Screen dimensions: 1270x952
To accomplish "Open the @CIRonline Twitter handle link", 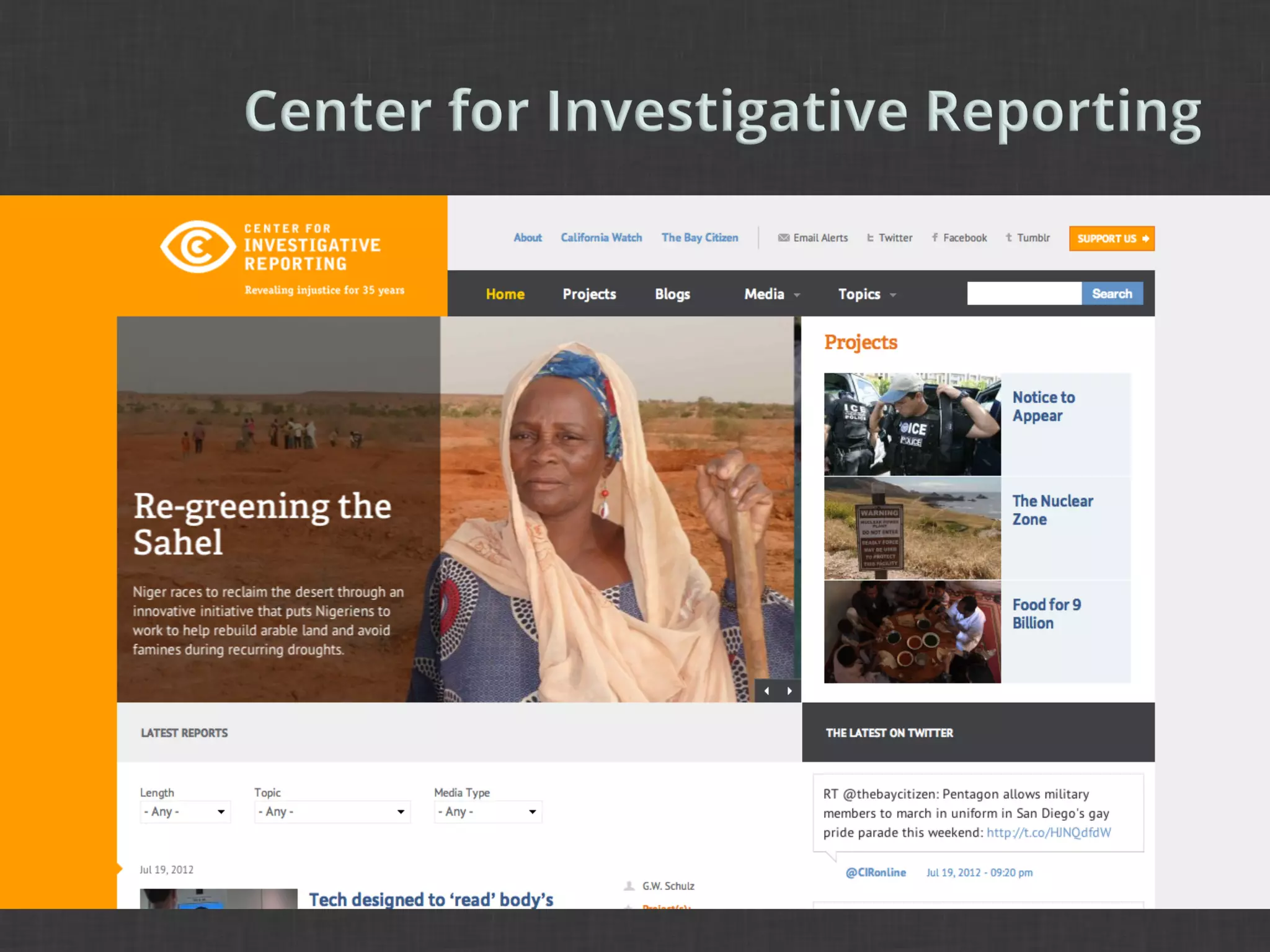I will point(876,873).
